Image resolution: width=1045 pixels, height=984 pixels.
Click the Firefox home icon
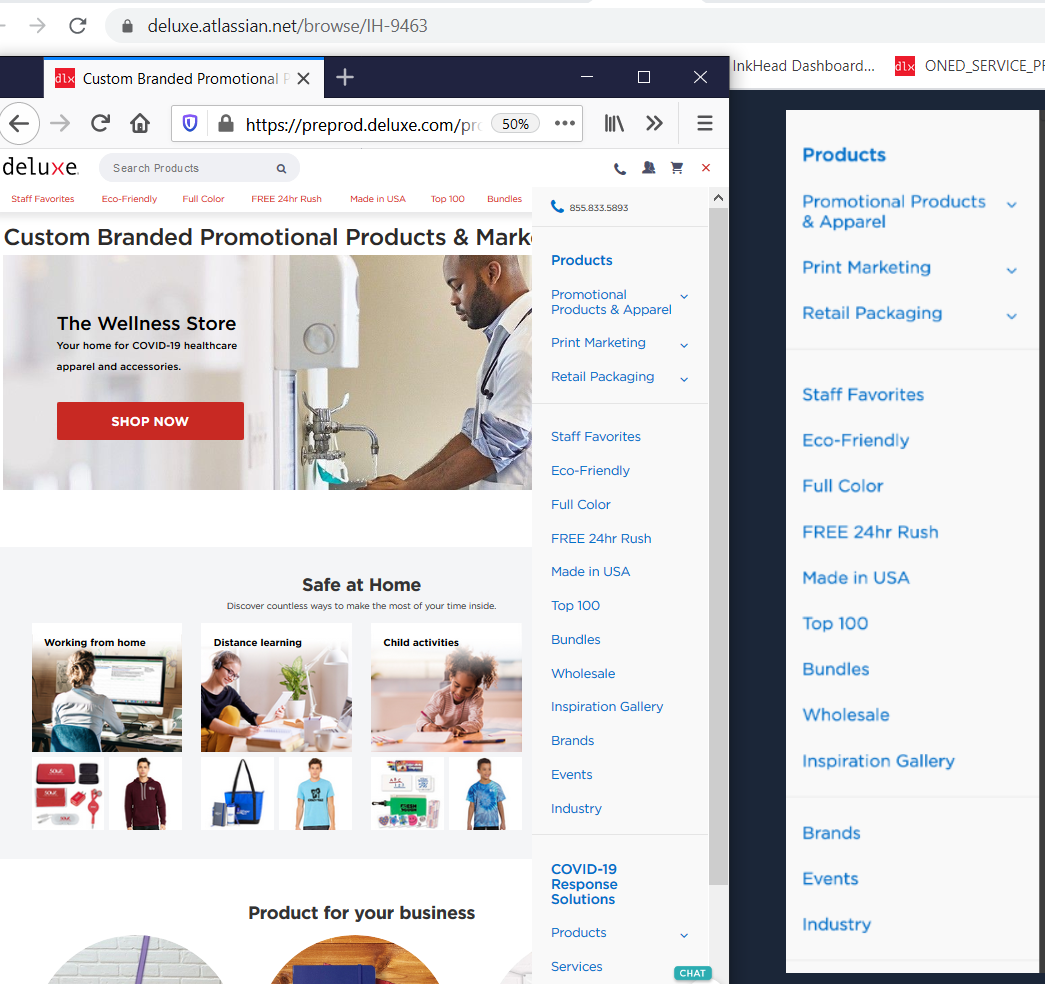140,123
